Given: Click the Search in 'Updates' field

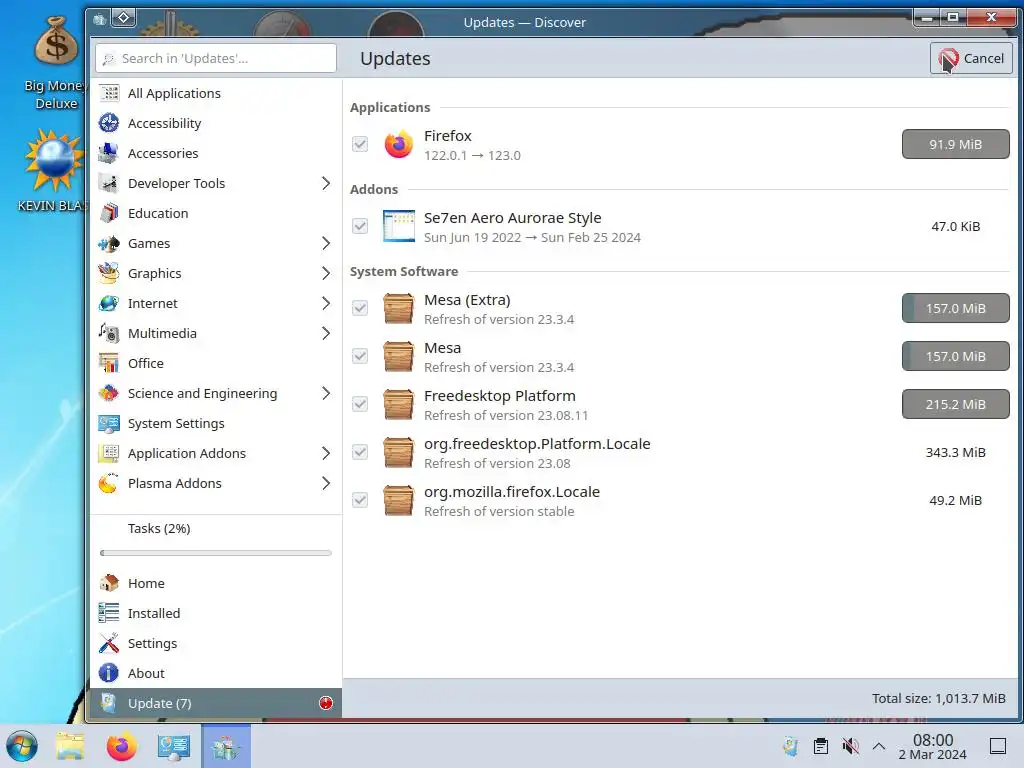Looking at the screenshot, I should pos(216,58).
